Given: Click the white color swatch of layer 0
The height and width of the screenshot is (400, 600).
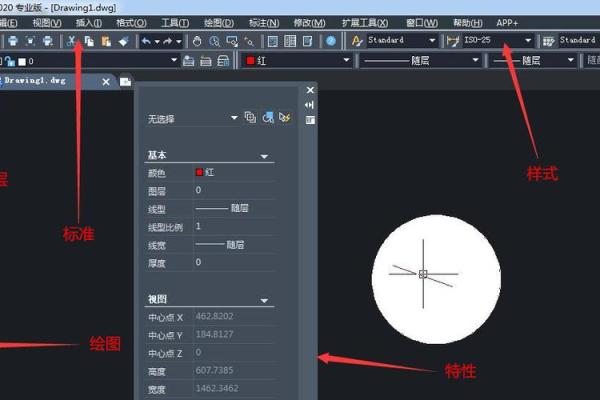Looking at the screenshot, I should (22, 62).
